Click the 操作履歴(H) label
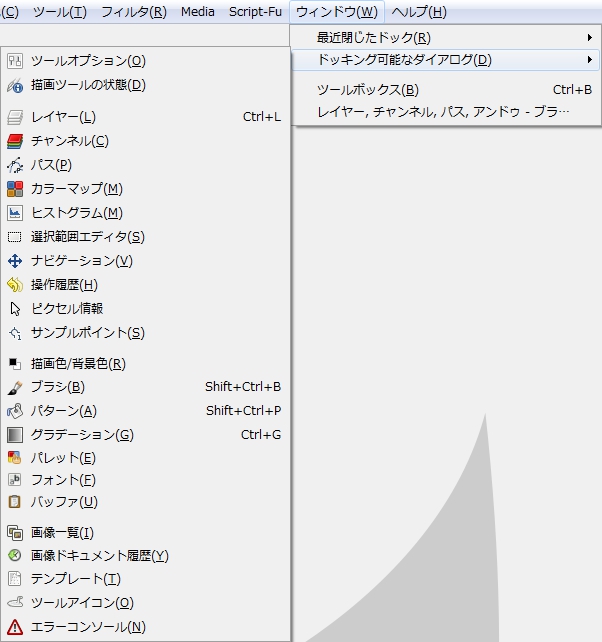 64,285
